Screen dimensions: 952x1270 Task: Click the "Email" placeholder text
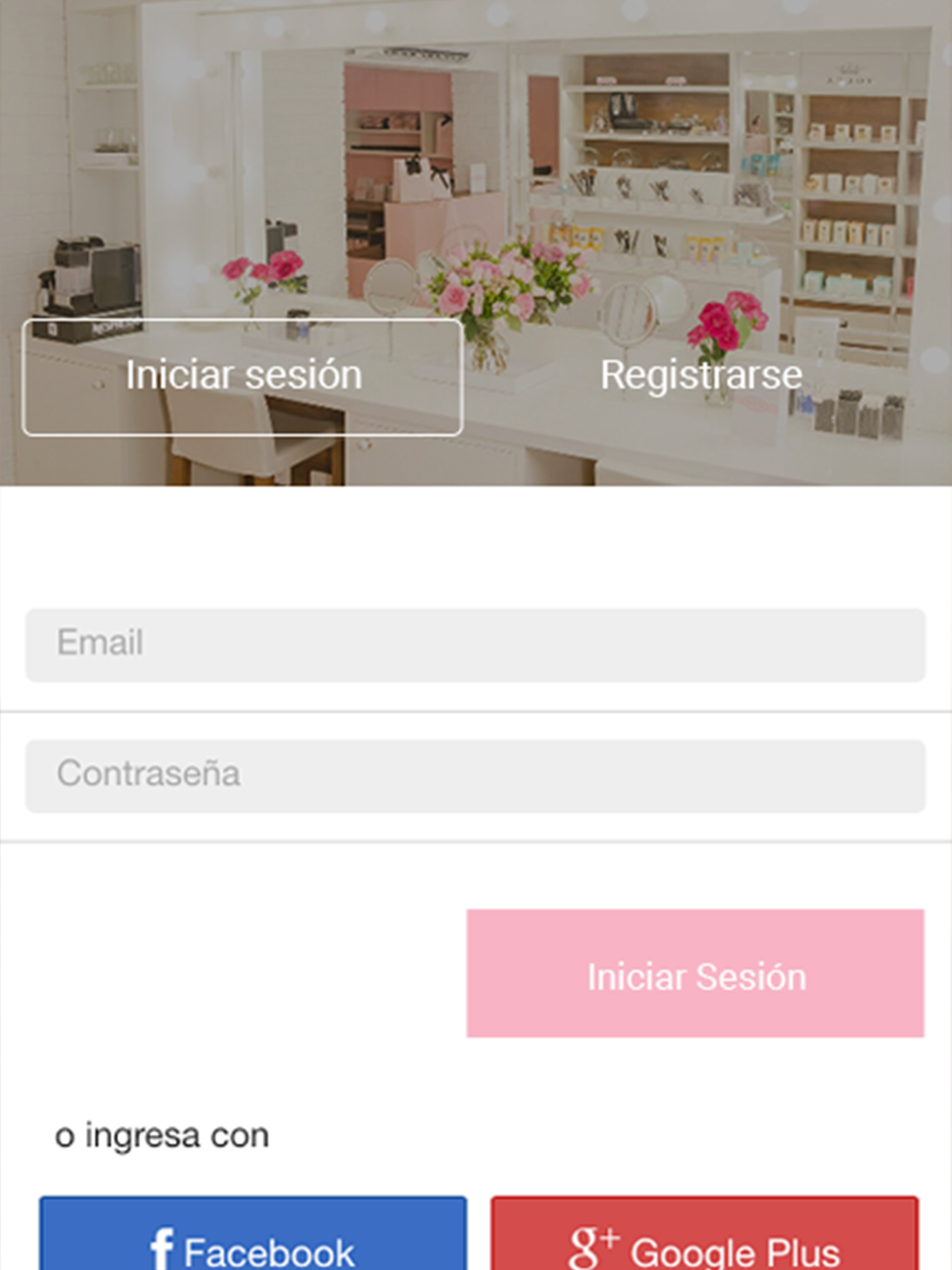pos(100,643)
